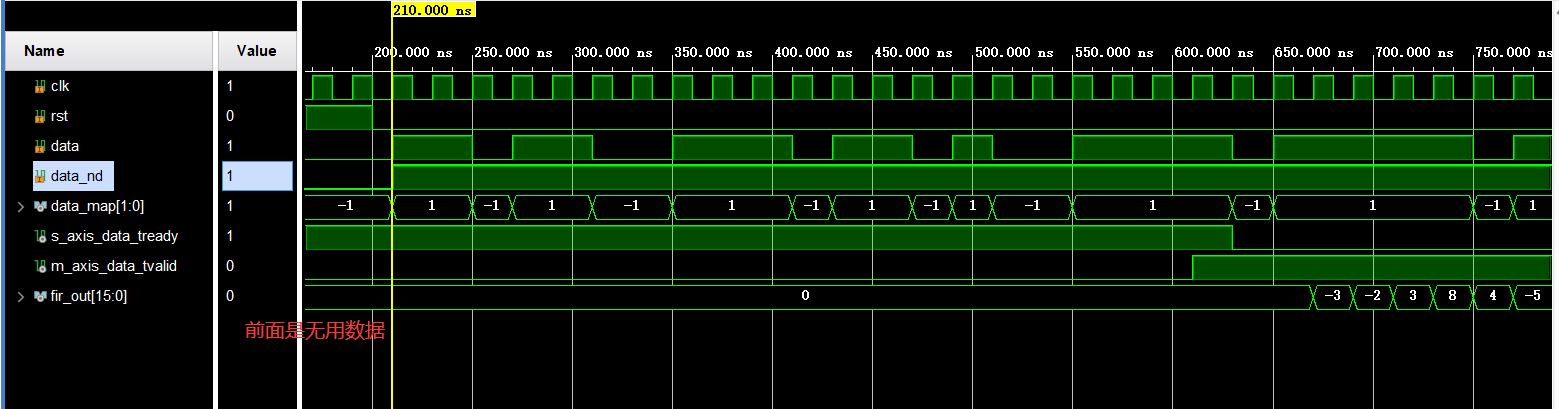This screenshot has height=409, width=1559.
Task: Expand the data_map[1:0] bus
Action: (x=21, y=207)
